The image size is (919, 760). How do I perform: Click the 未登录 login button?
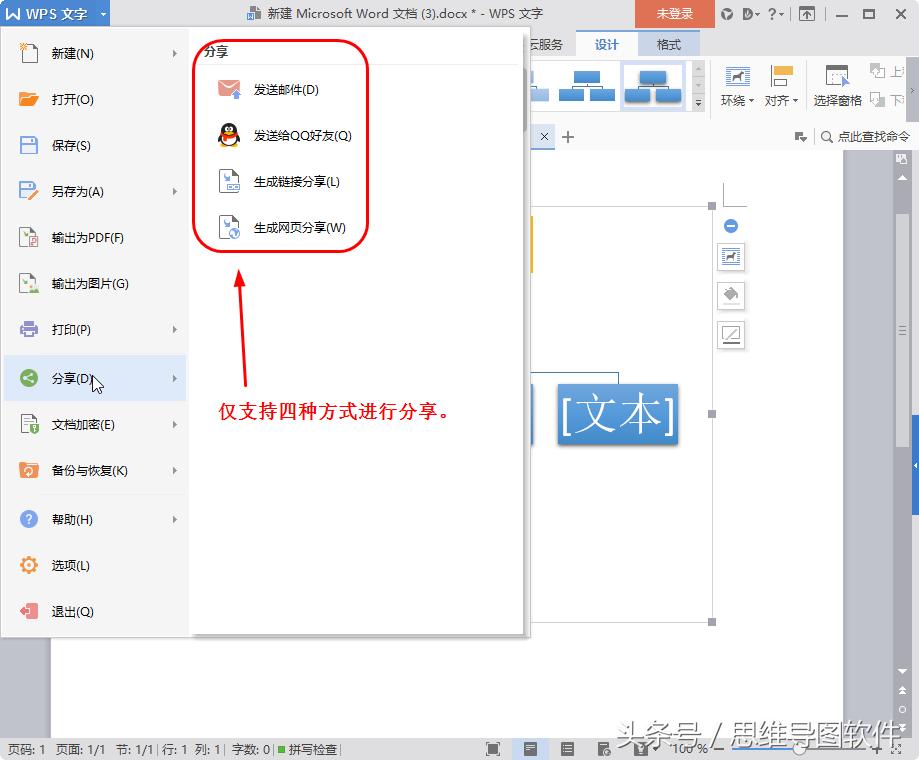click(x=673, y=14)
